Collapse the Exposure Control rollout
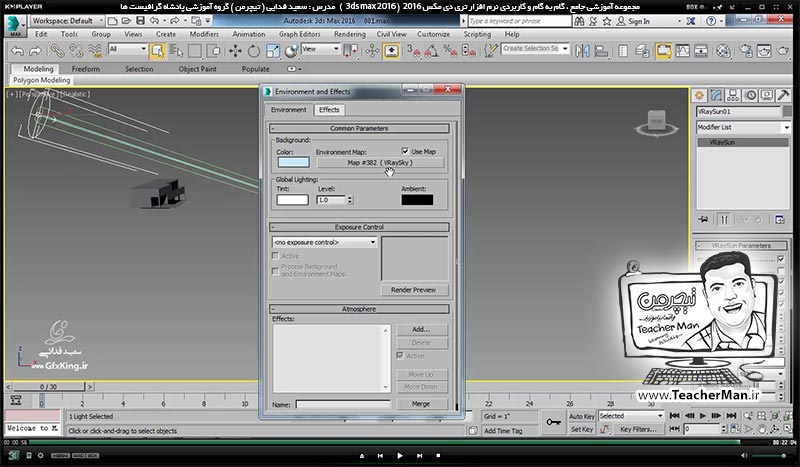This screenshot has width=800, height=467. point(359,227)
